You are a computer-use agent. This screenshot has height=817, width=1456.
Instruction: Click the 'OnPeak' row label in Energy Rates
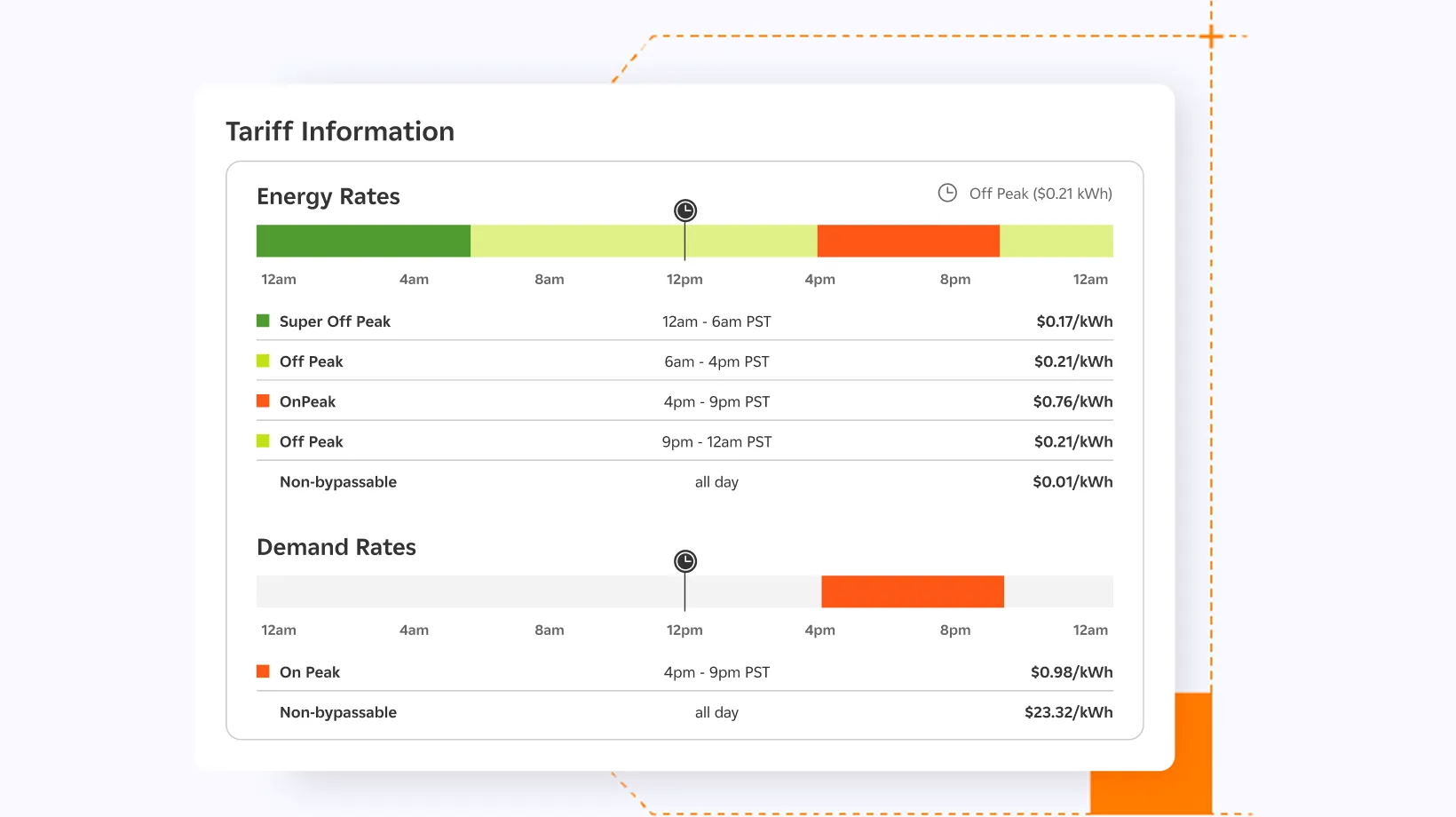[x=307, y=401]
